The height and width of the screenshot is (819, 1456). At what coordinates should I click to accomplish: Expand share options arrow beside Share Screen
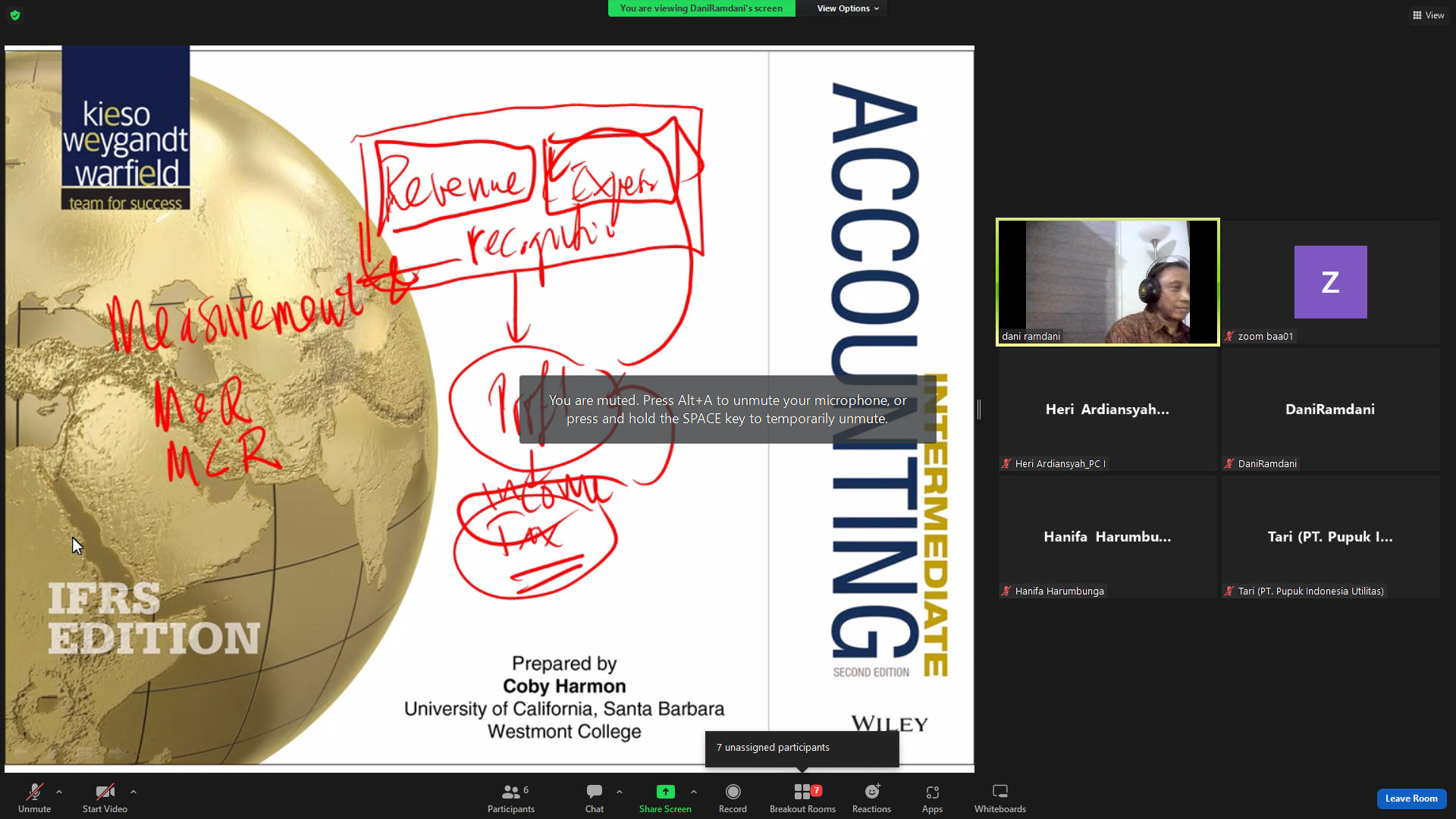[x=694, y=792]
